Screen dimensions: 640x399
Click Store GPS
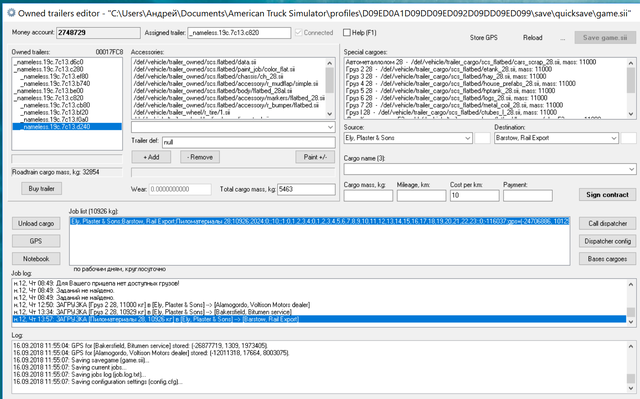pyautogui.click(x=483, y=38)
